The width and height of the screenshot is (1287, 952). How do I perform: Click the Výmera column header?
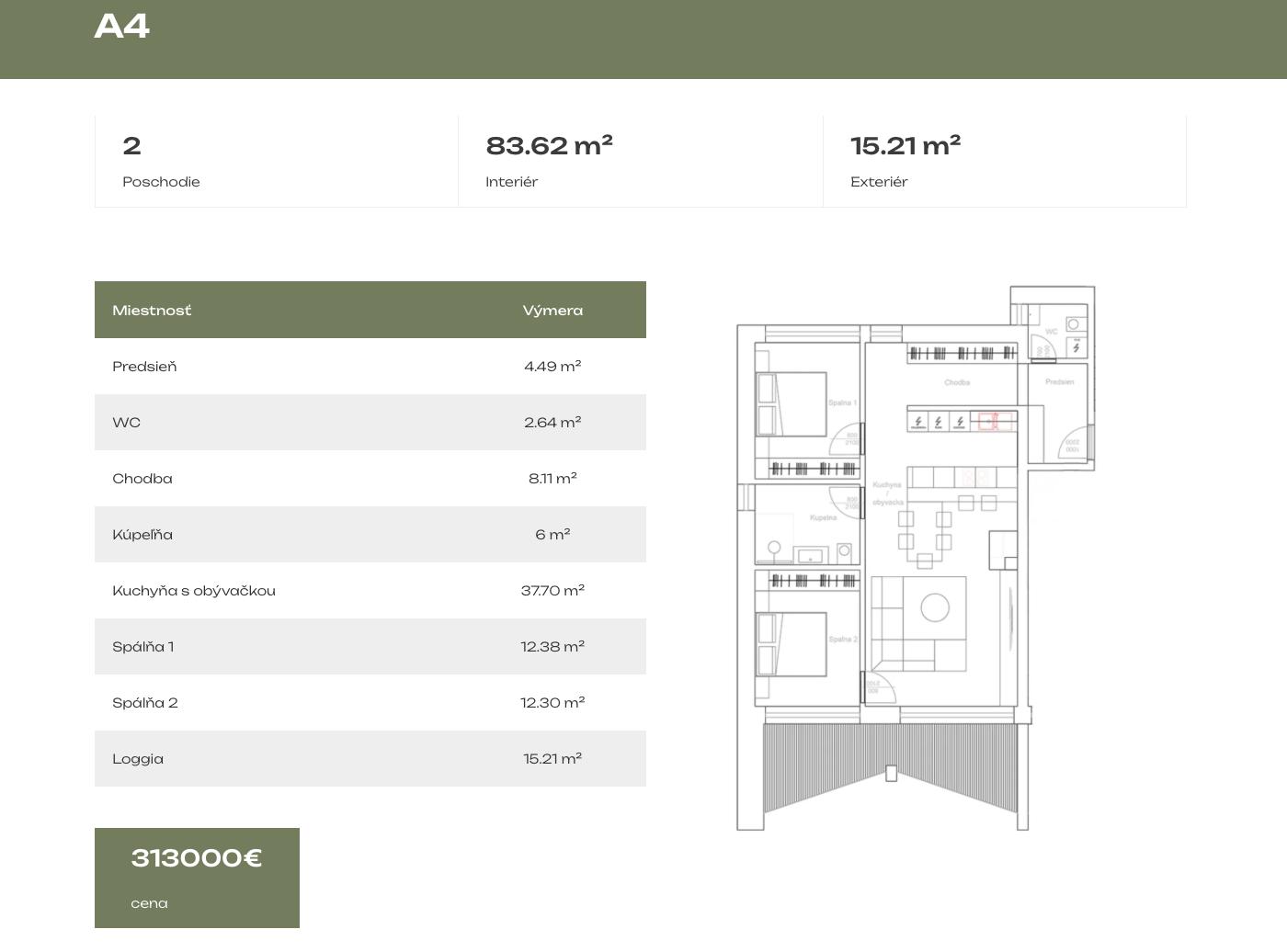click(x=552, y=310)
